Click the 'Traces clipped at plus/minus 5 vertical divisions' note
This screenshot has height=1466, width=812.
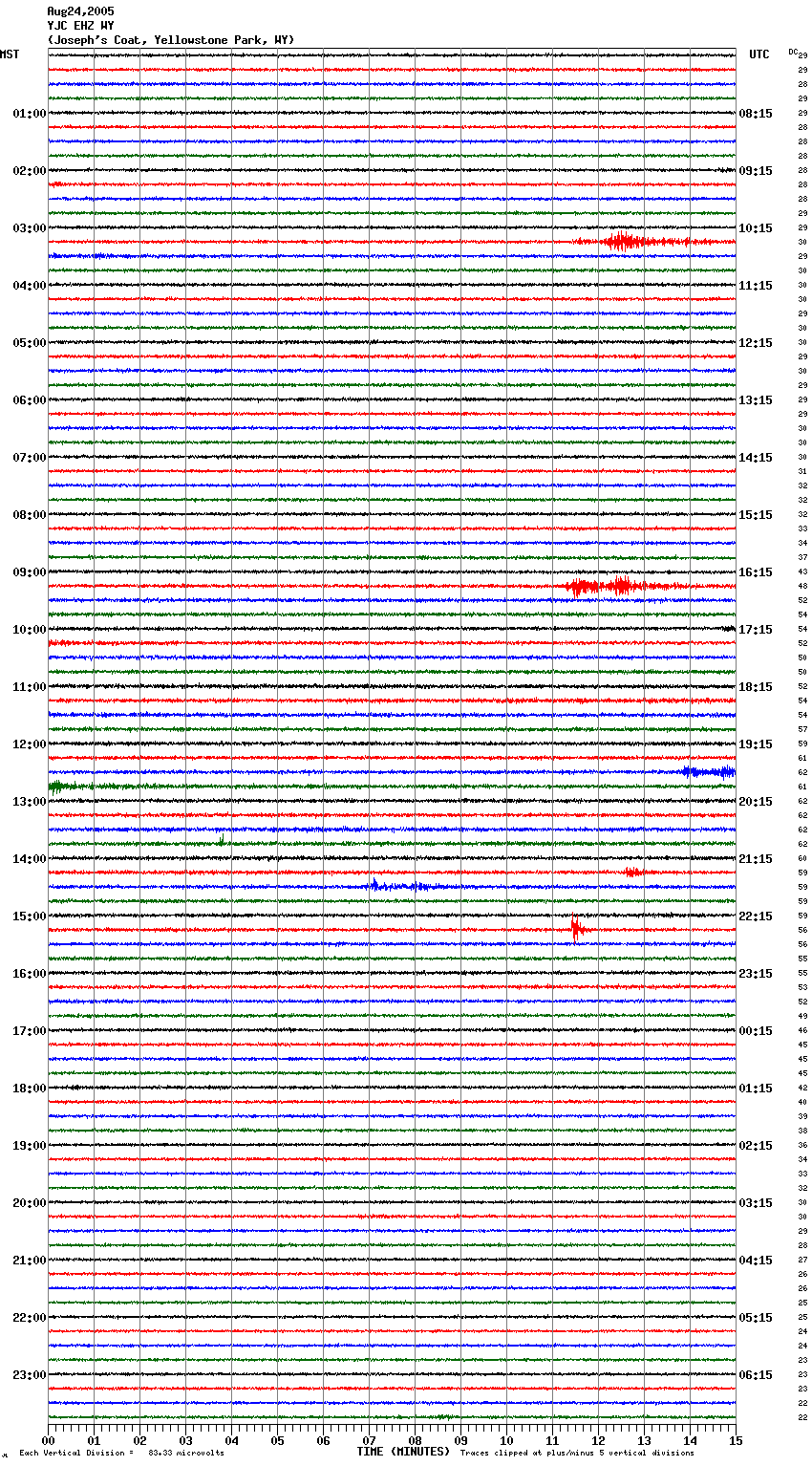[577, 1453]
